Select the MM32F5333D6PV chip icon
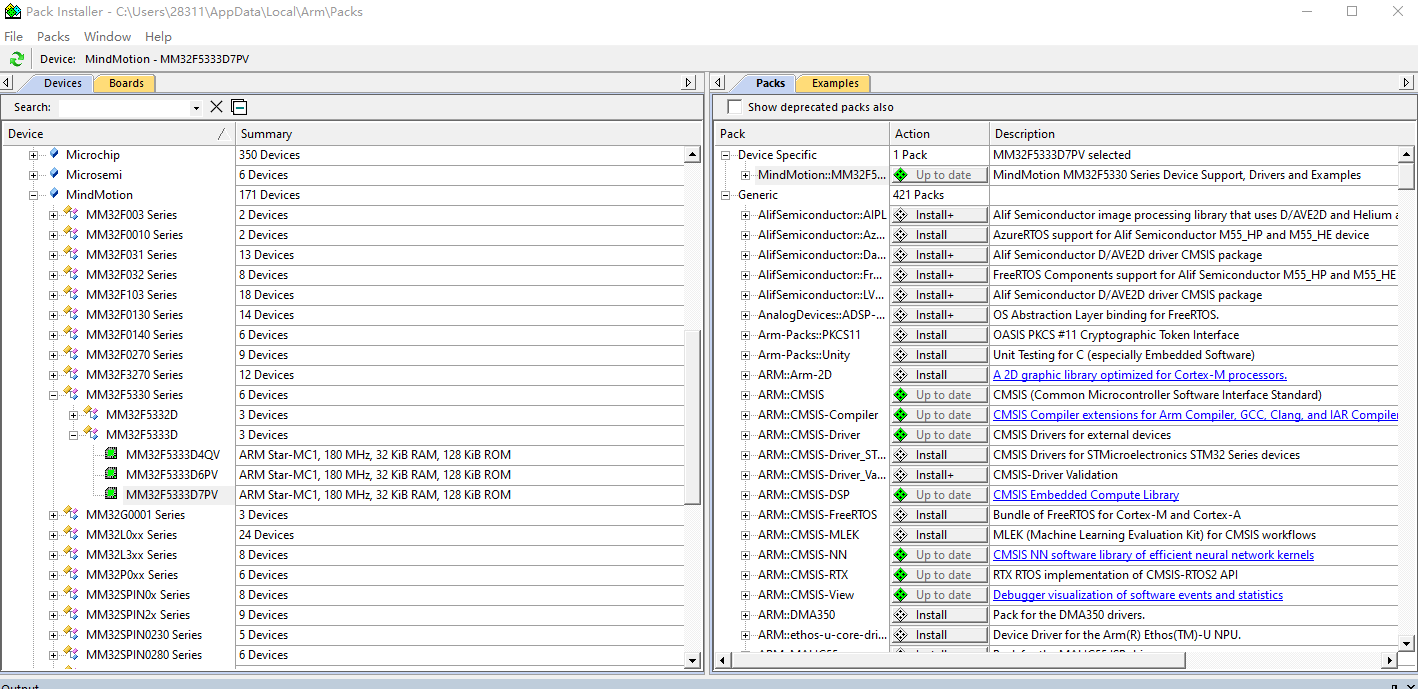Viewport: 1418px width, 689px height. 111,475
